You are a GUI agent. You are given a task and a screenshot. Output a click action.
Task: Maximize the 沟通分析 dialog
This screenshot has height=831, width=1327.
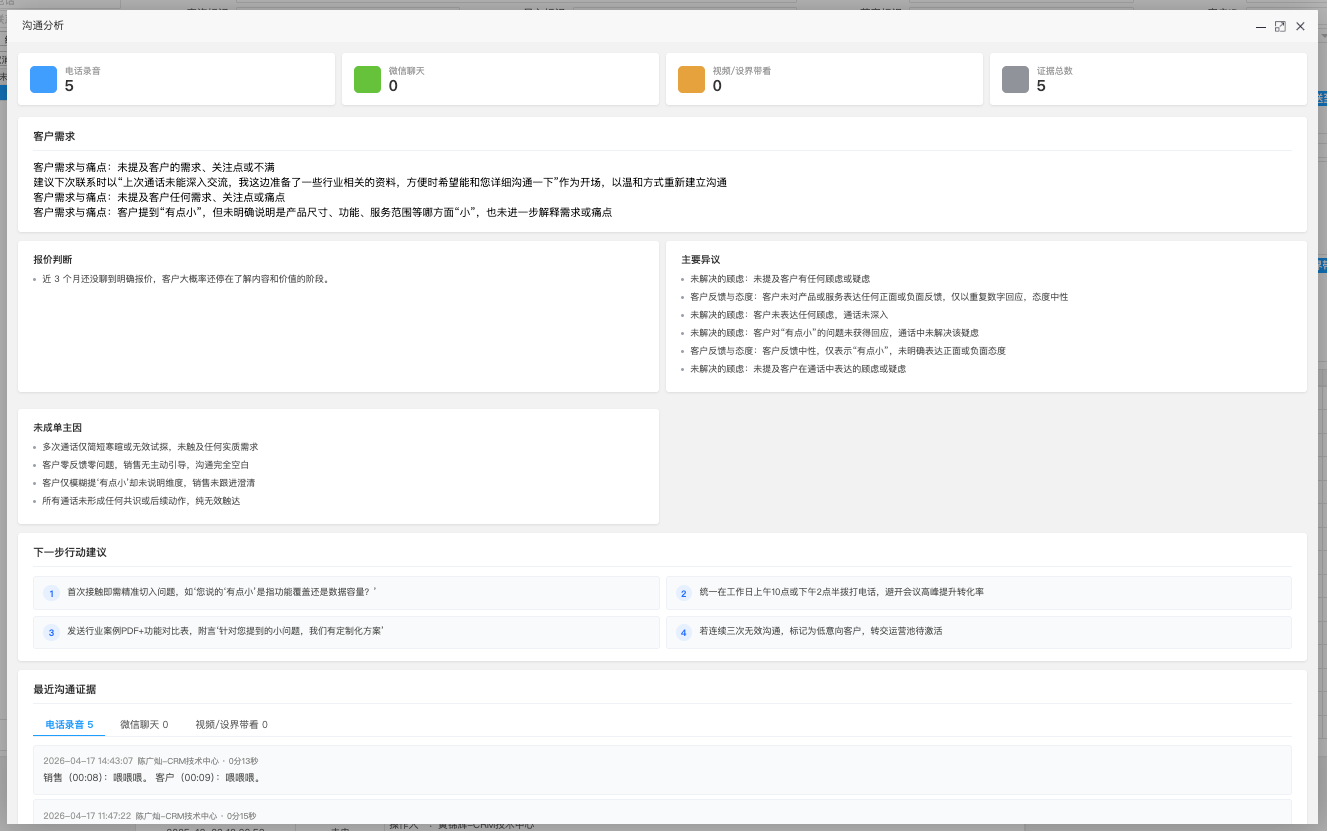pyautogui.click(x=1280, y=26)
